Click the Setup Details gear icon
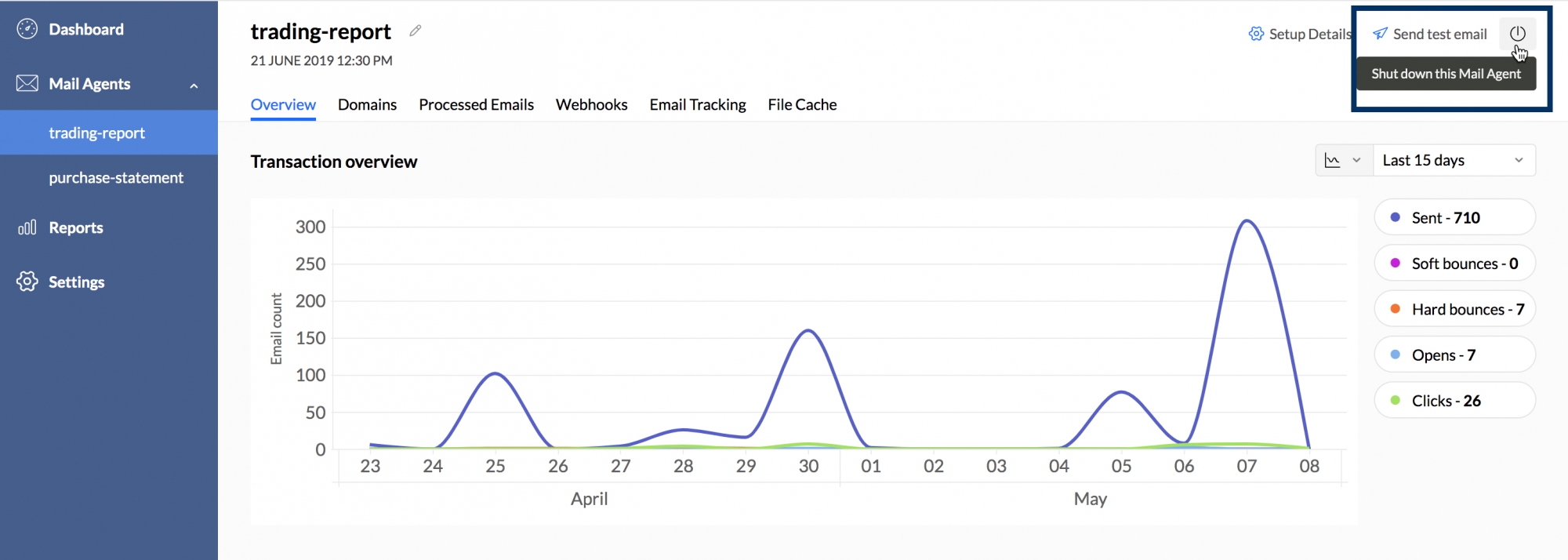1568x560 pixels. coord(1256,34)
